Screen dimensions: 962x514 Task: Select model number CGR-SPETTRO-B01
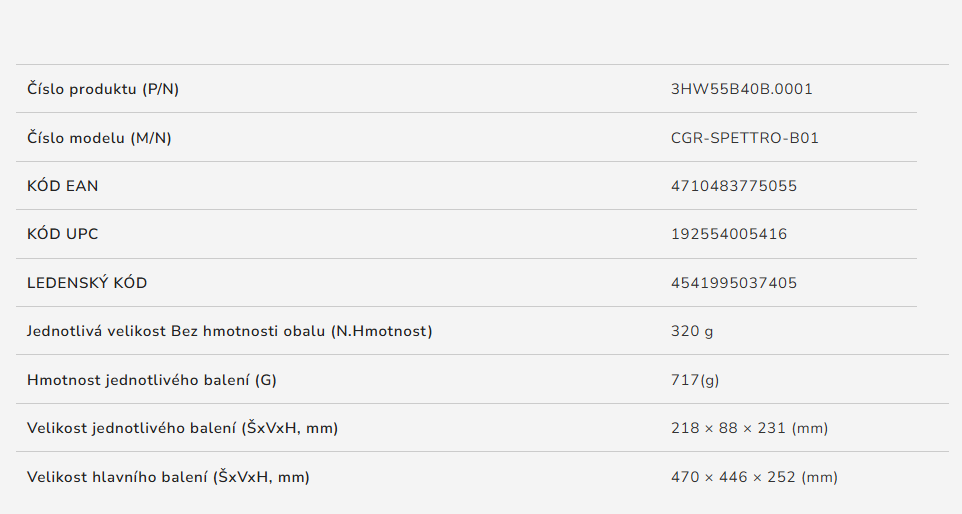coord(744,138)
